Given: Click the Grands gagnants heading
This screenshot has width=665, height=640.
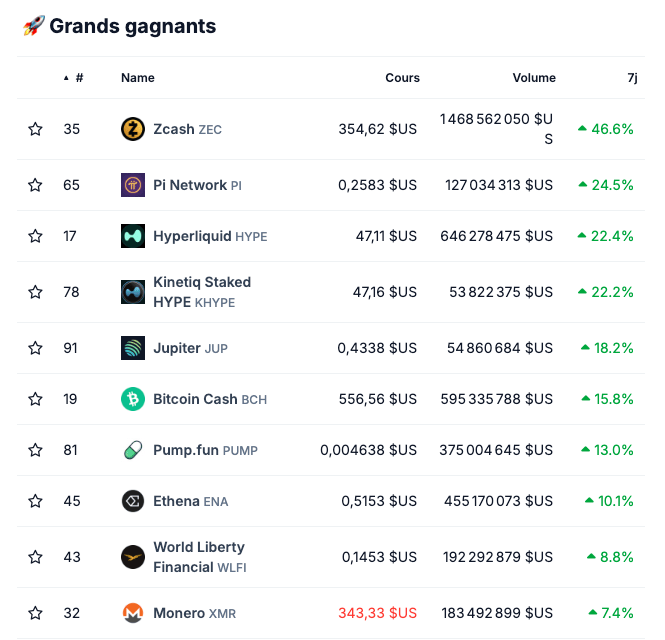Looking at the screenshot, I should tap(132, 26).
